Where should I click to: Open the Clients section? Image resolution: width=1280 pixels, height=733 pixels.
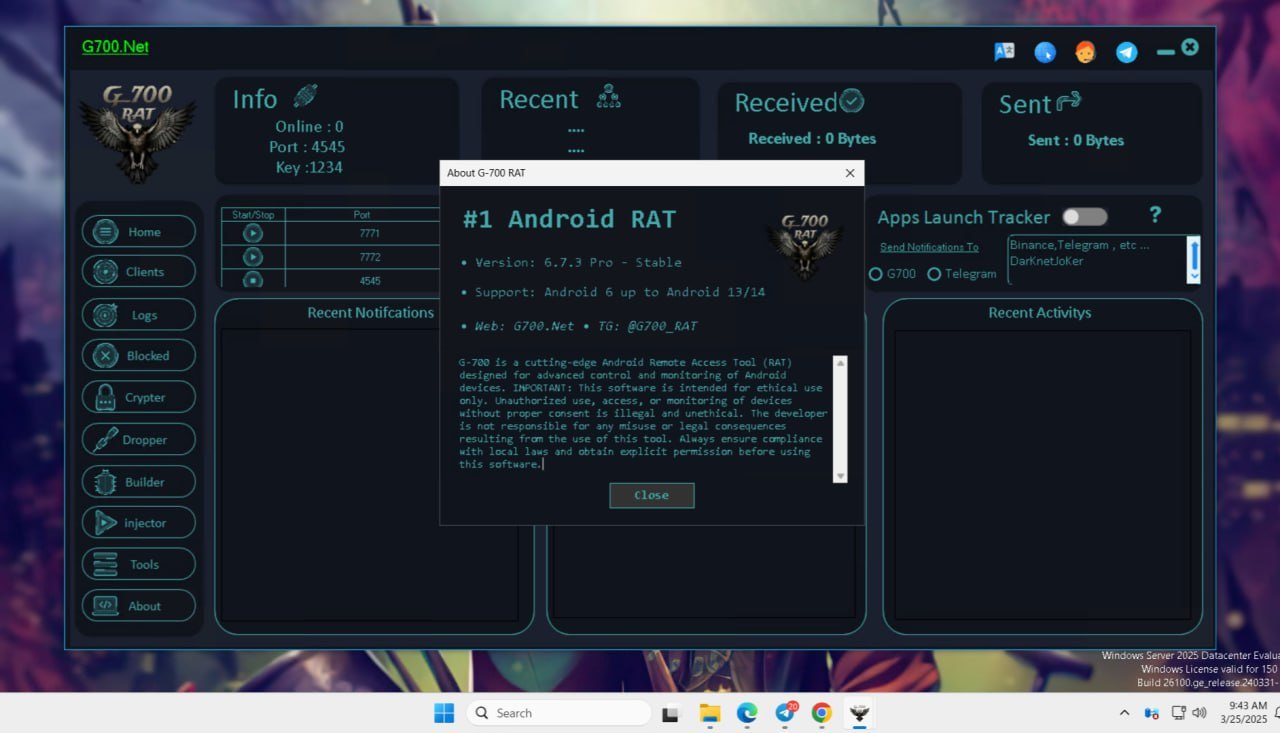click(139, 271)
